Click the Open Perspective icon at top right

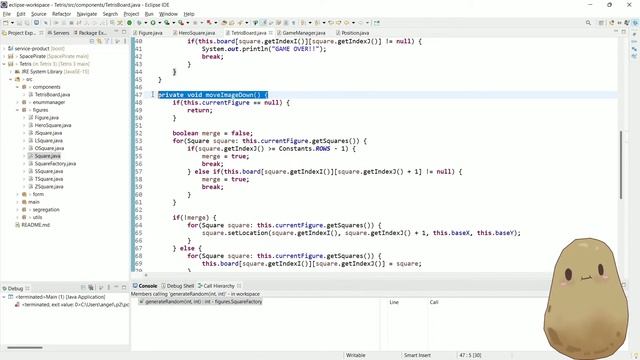[601, 23]
